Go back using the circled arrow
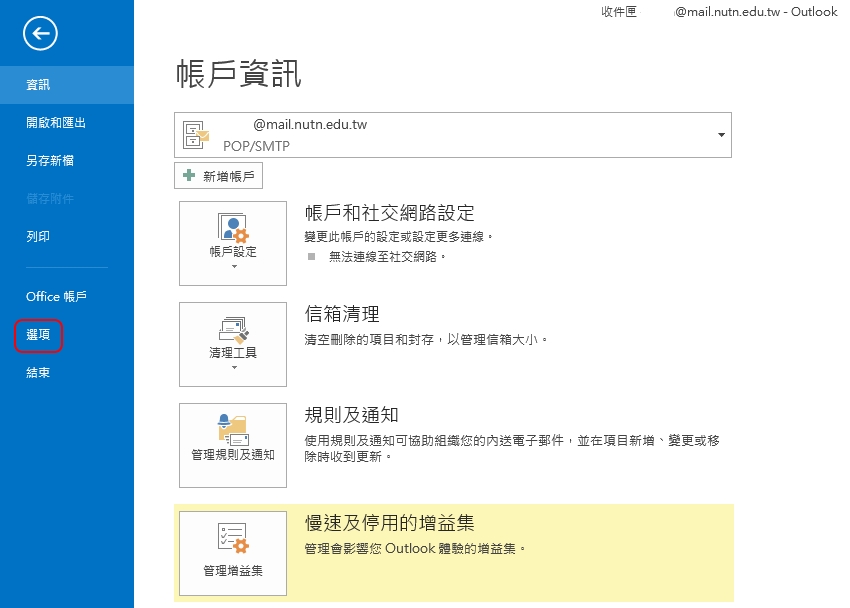 (40, 34)
